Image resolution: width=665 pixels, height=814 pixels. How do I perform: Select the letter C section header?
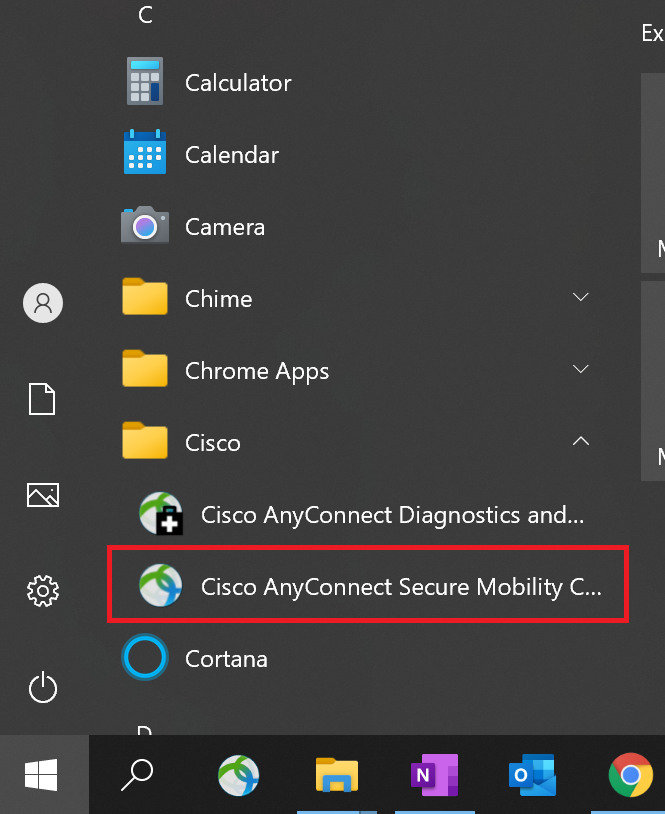click(145, 15)
